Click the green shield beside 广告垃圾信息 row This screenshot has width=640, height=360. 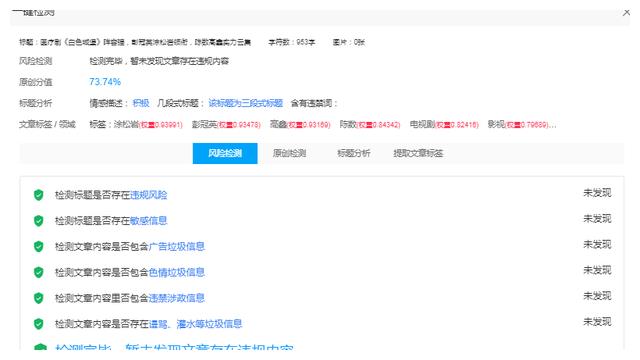(38, 247)
